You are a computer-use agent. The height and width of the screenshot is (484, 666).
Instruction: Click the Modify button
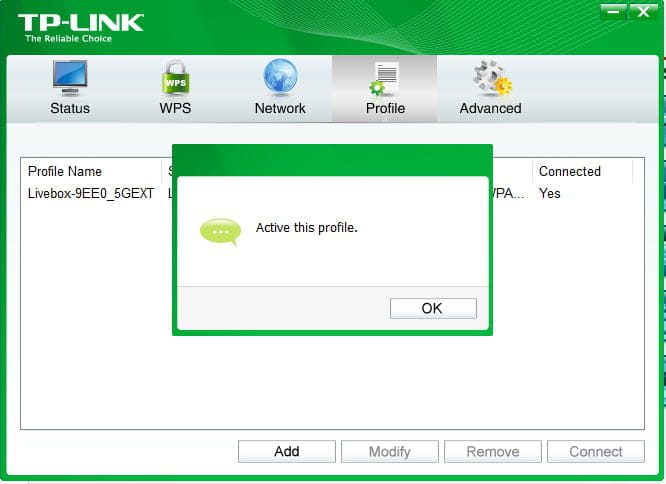[x=390, y=451]
